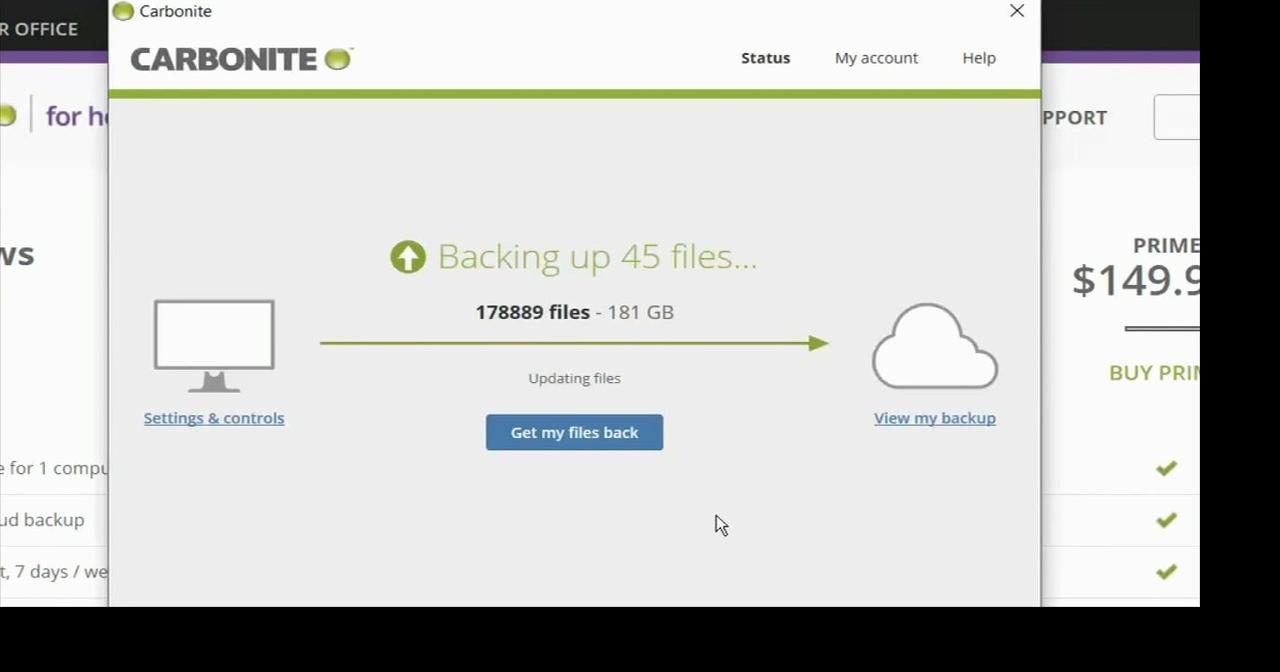Open the Help section
1280x672 pixels.
click(x=978, y=58)
